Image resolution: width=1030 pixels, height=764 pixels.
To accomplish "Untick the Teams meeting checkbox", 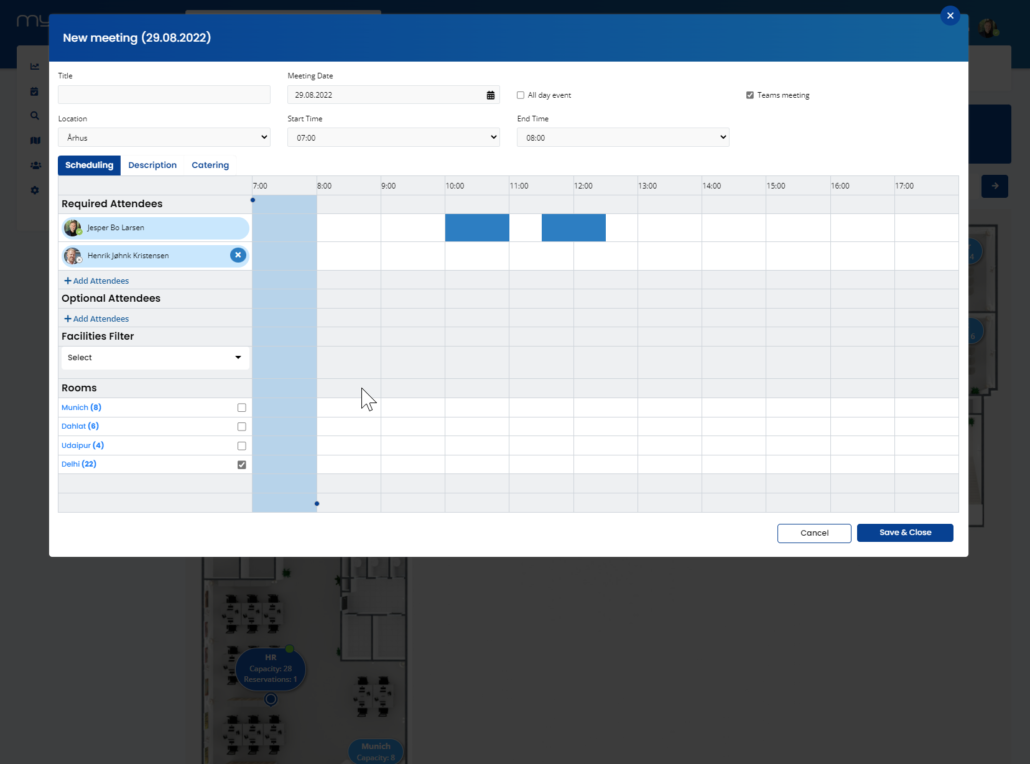I will point(750,95).
